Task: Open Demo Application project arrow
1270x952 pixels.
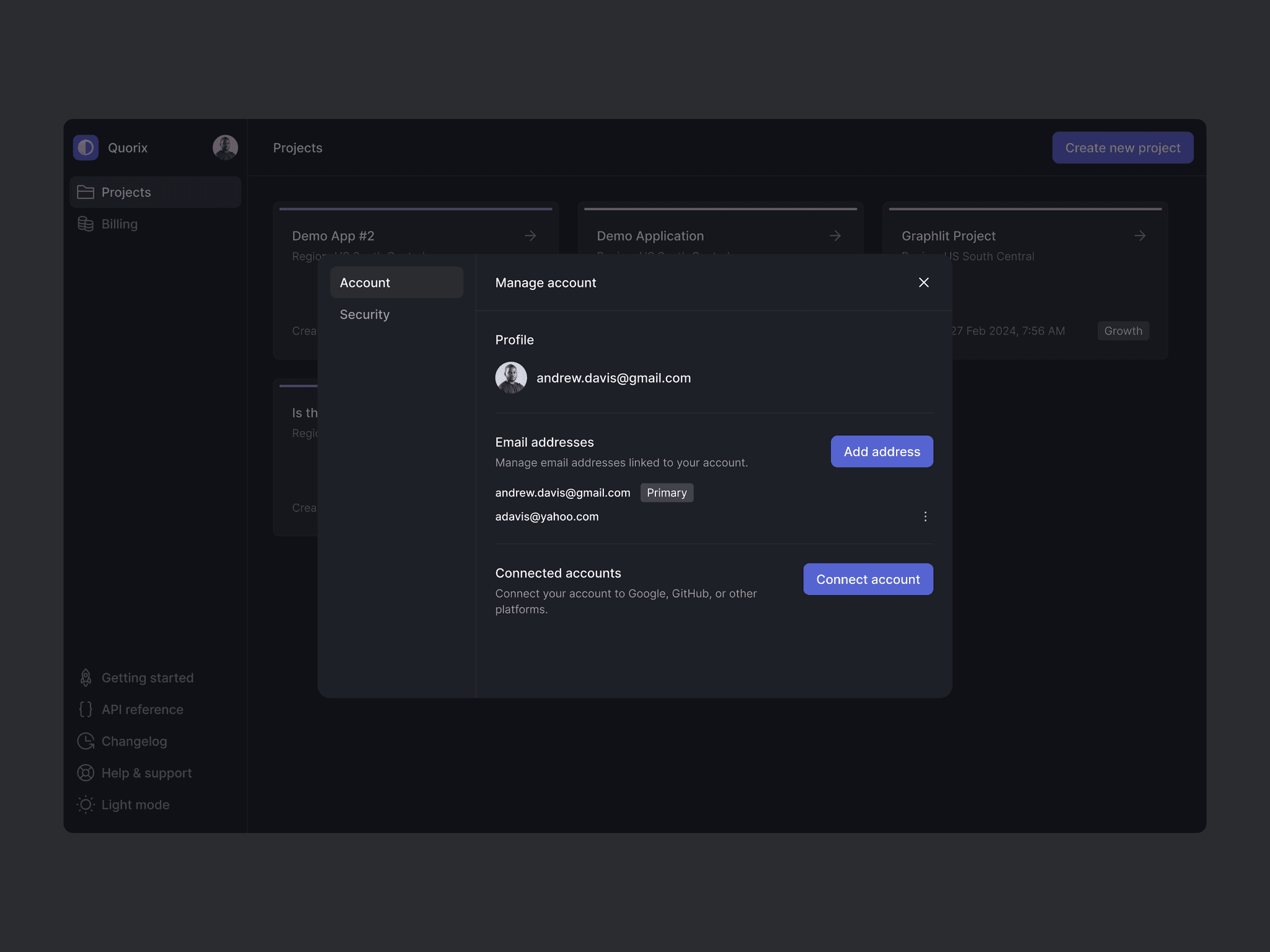Action: click(x=835, y=236)
